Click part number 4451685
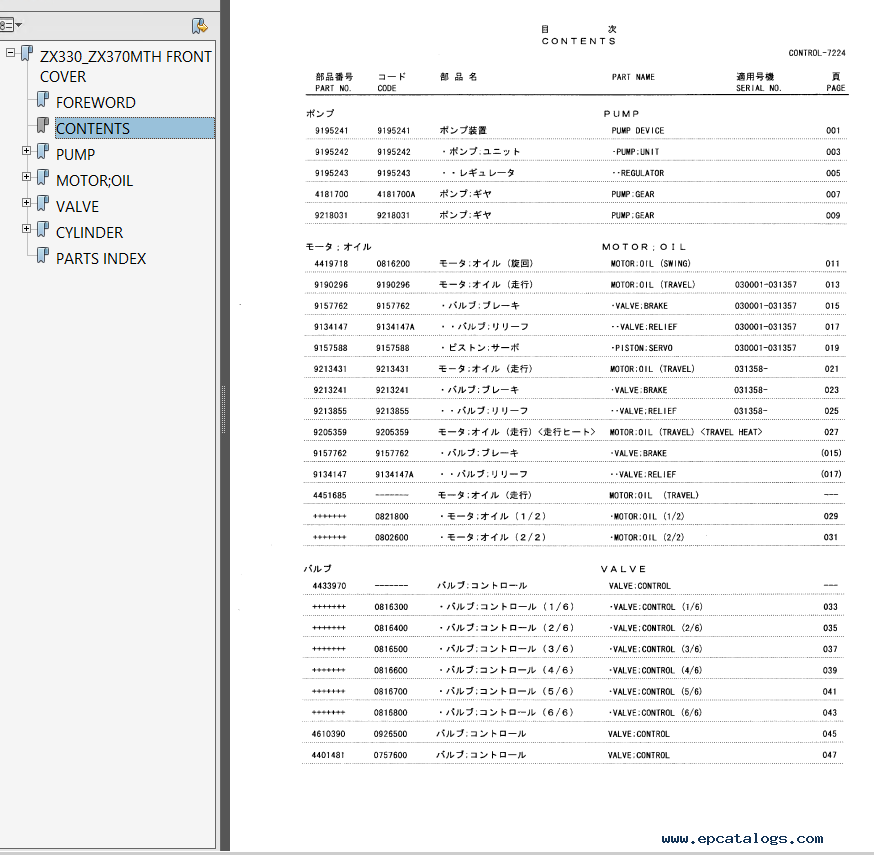 [x=329, y=495]
